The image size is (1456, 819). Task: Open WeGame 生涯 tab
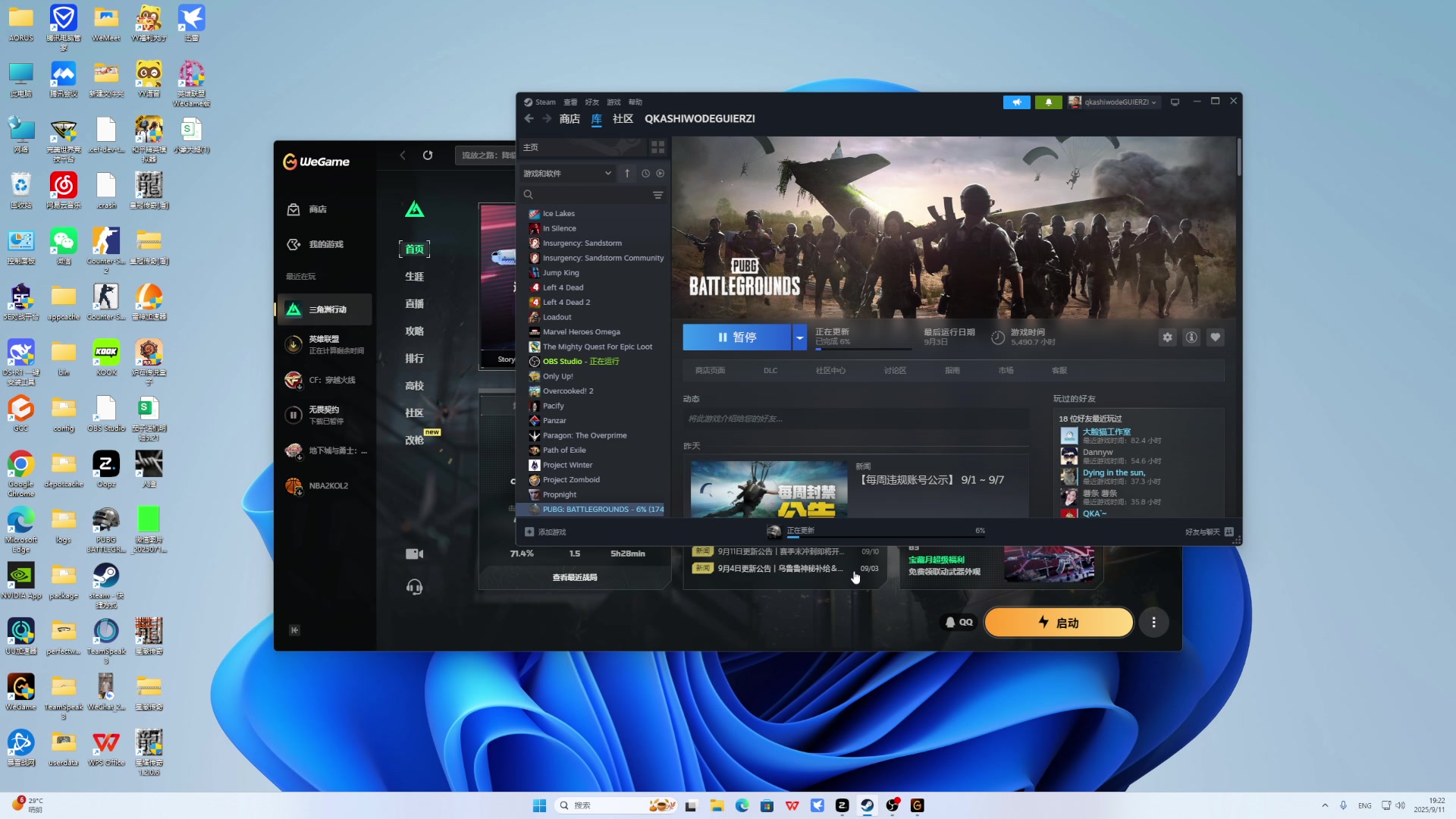point(414,277)
